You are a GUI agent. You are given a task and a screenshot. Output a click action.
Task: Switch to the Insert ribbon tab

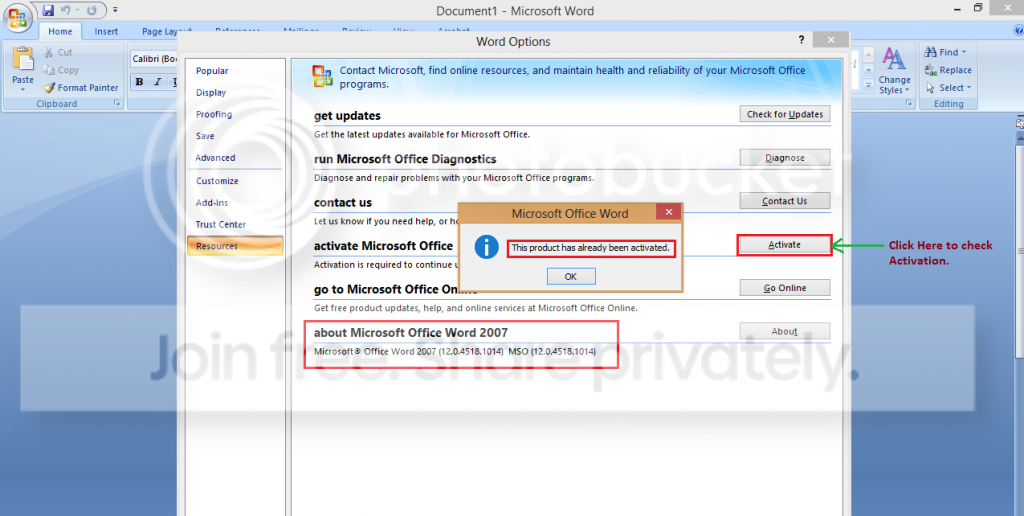tap(106, 31)
